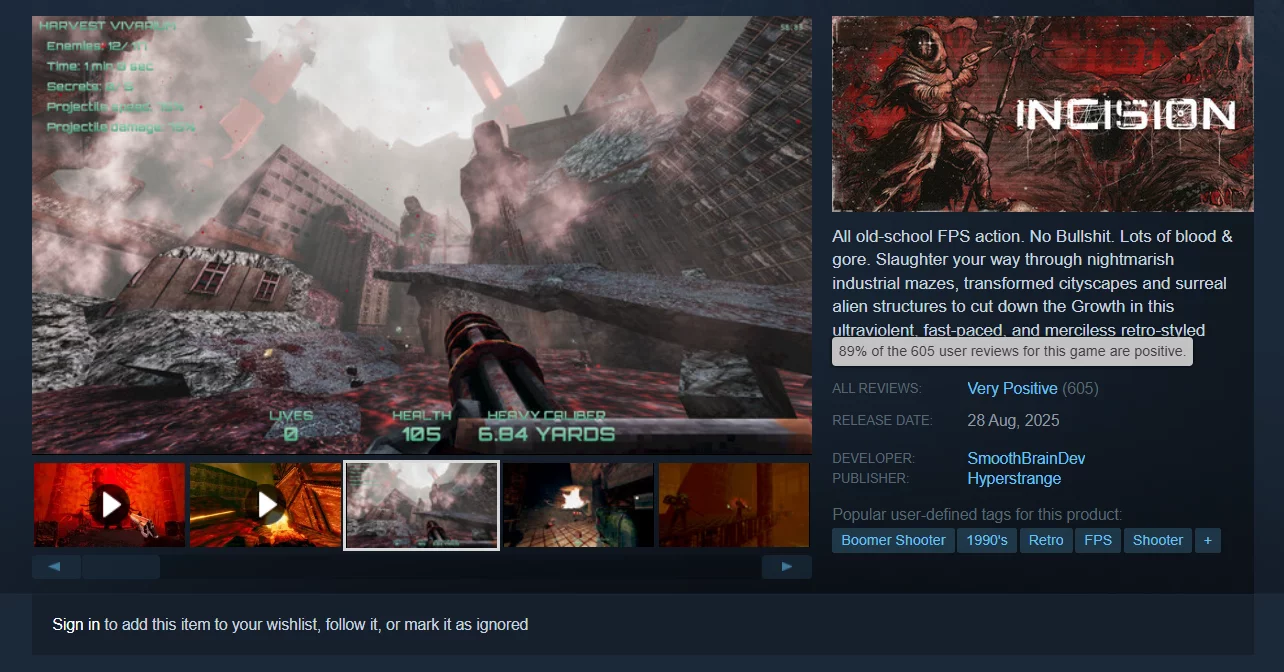Viewport: 1284px width, 672px height.
Task: Click the main gameplay screenshot
Action: [421, 235]
